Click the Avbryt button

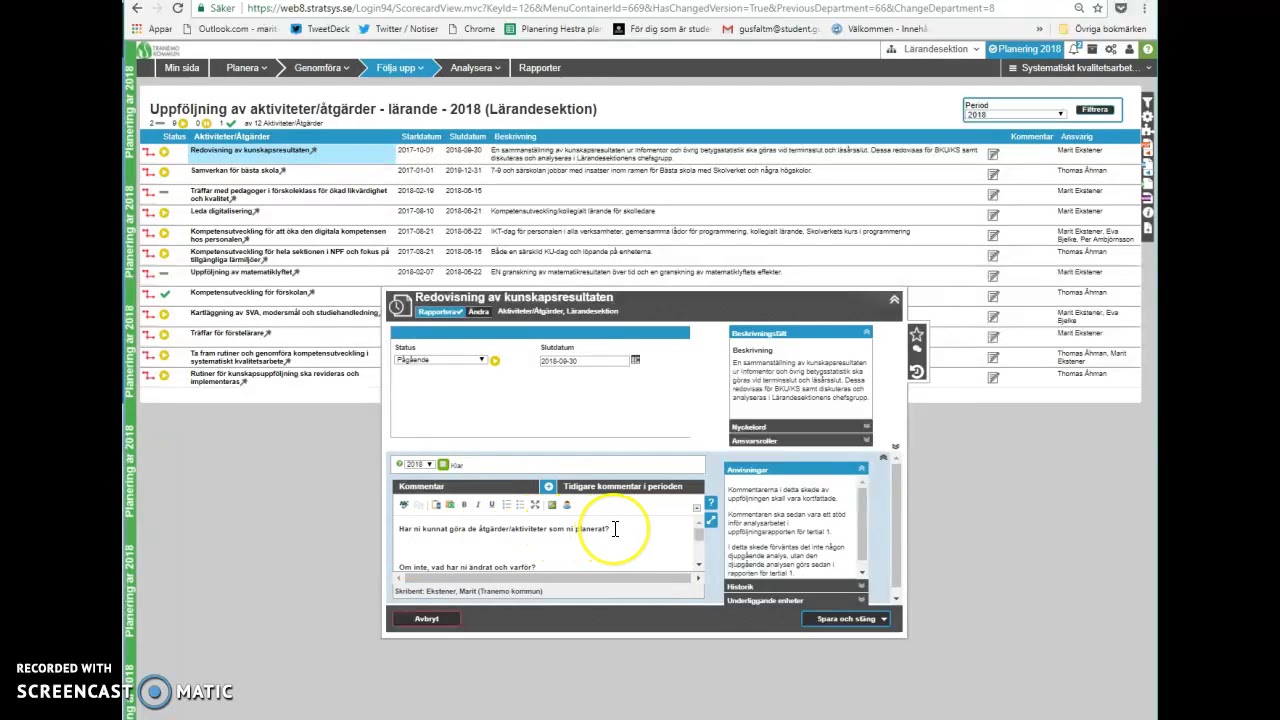pyautogui.click(x=427, y=619)
